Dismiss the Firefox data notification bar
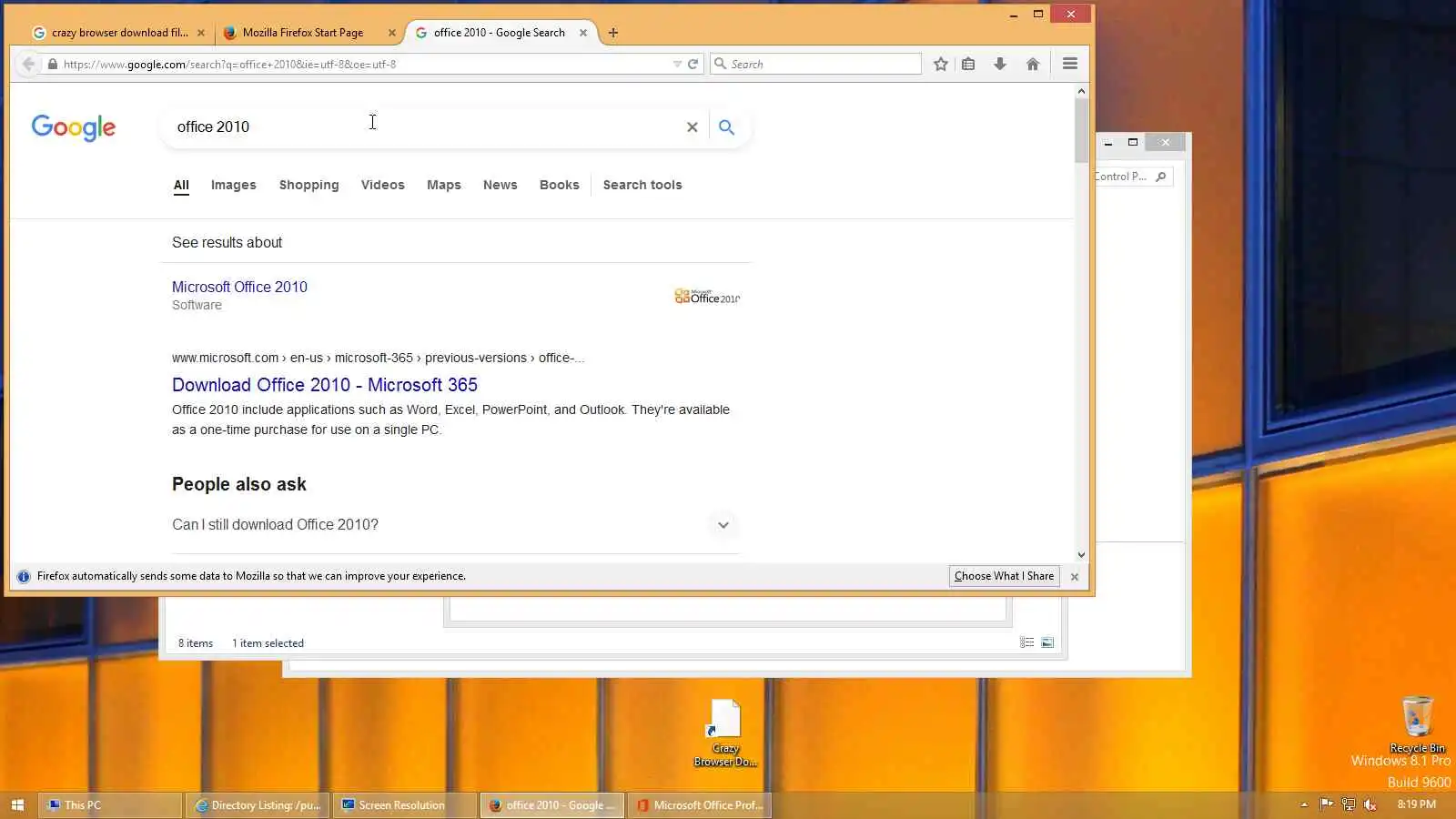Screen dimensions: 1456x819 1075,577
